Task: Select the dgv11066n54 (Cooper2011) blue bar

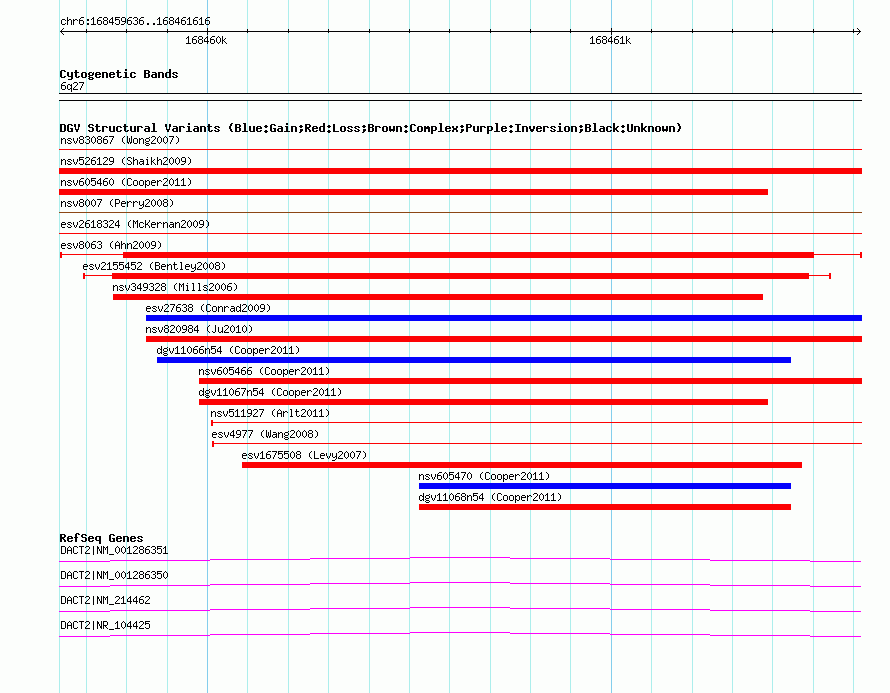Action: pos(473,360)
